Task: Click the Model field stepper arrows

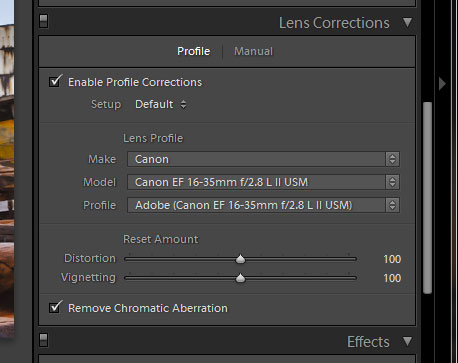Action: click(392, 182)
